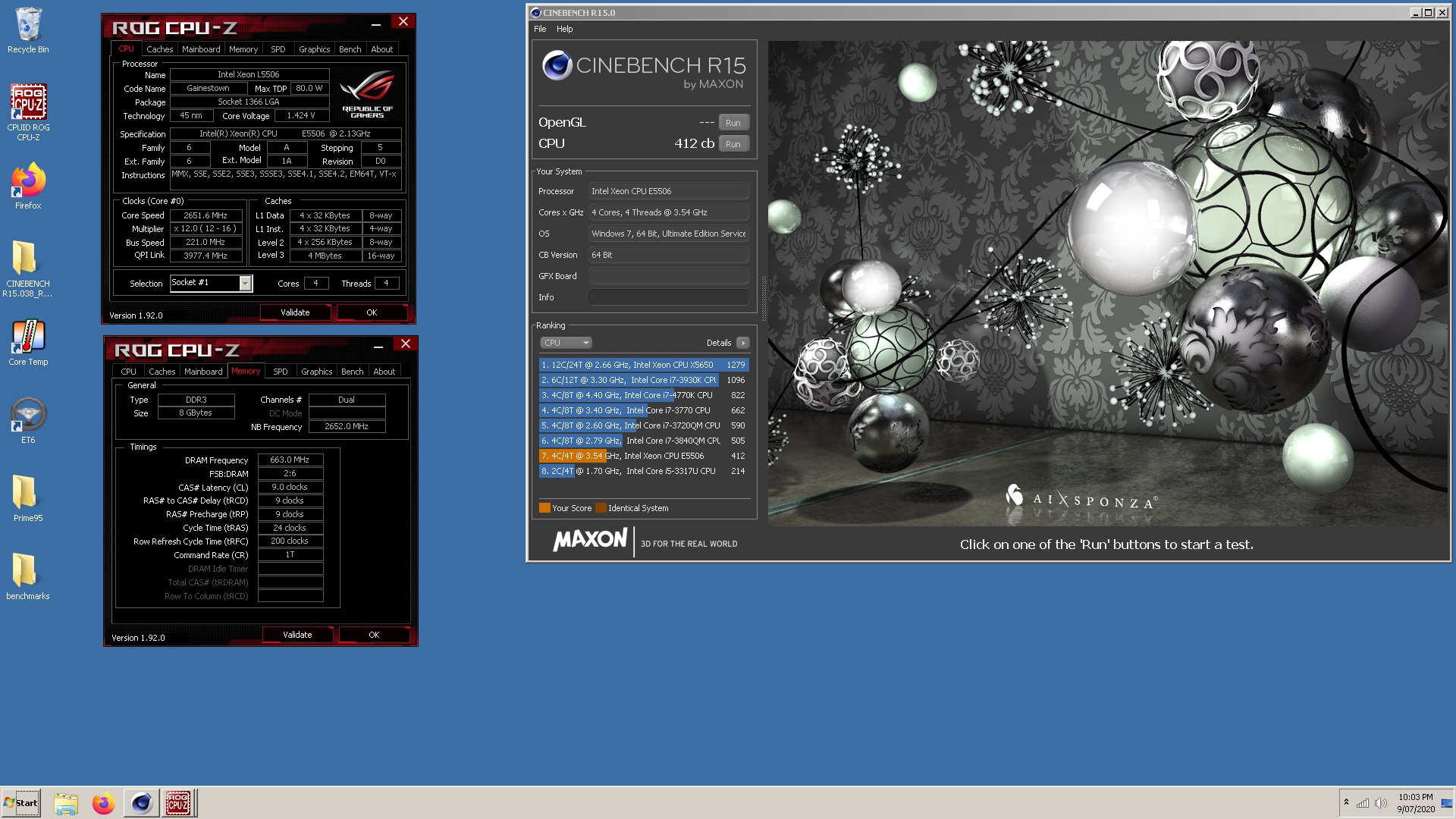Open Bench tab in top CPU-Z window

[x=350, y=49]
